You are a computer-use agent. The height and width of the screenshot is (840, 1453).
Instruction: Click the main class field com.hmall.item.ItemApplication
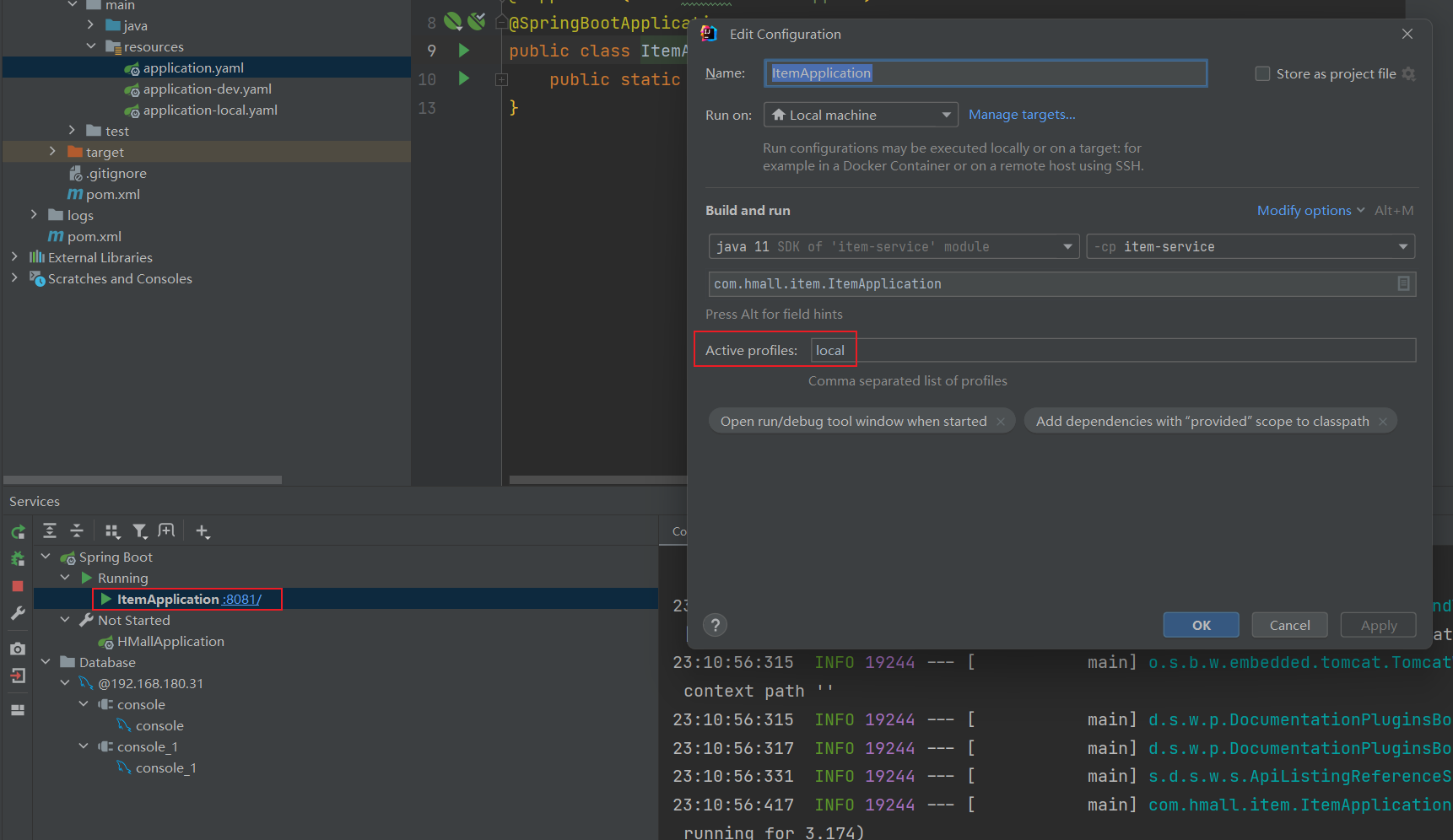coord(1062,284)
